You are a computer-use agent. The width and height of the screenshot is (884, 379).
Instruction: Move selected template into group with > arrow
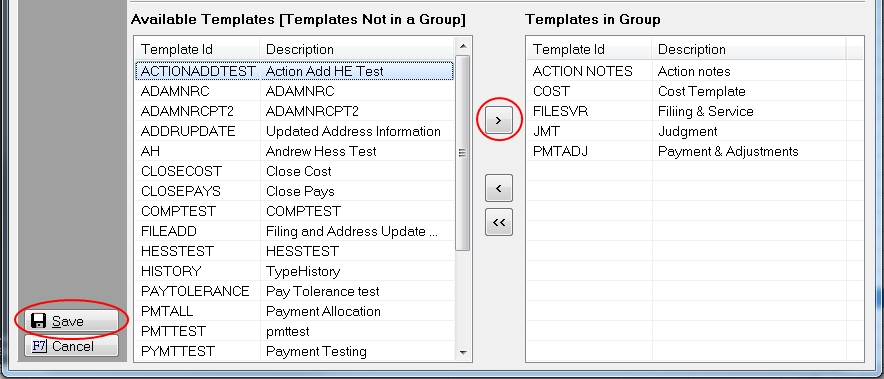[x=498, y=120]
